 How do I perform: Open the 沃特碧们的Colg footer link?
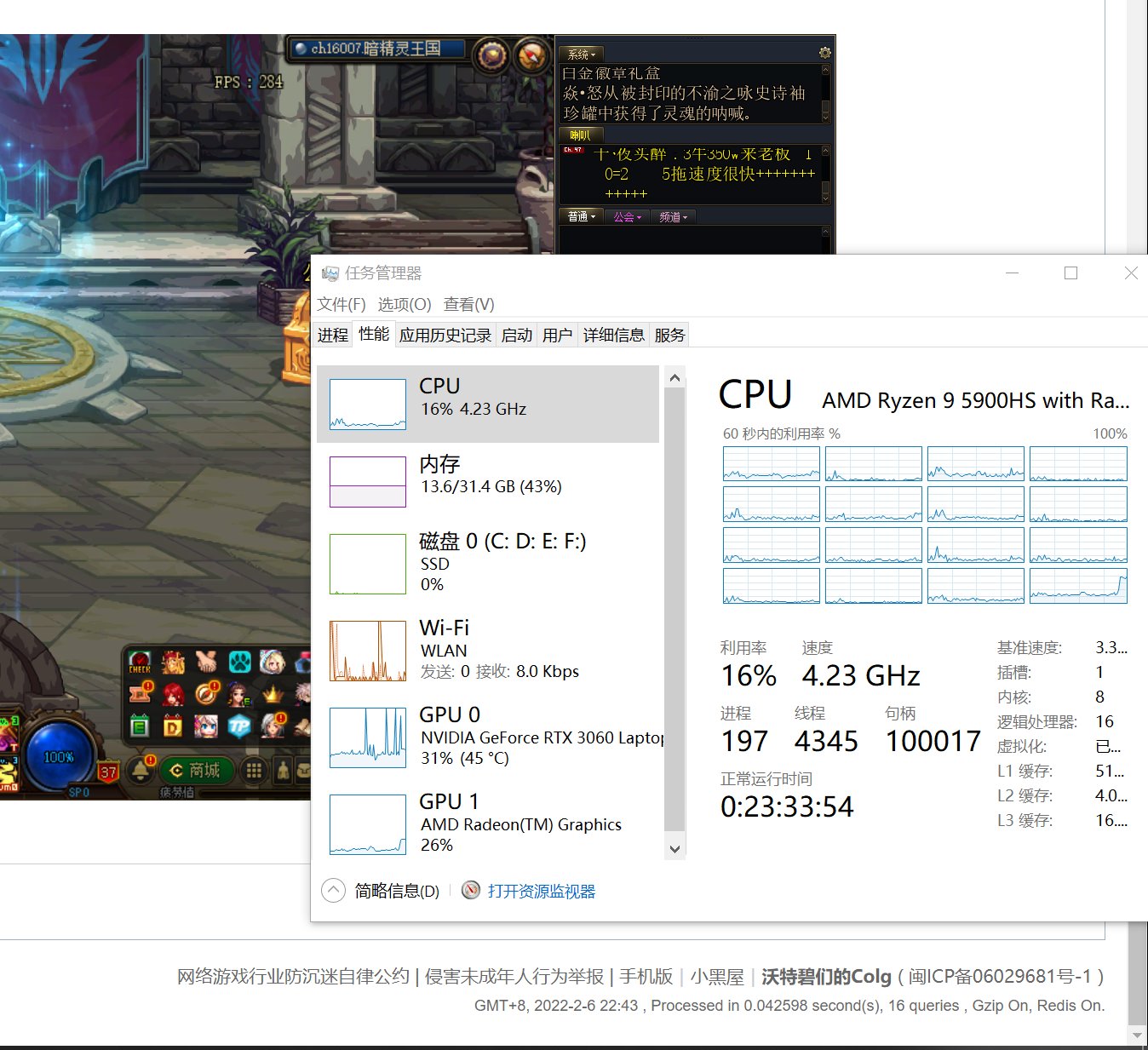[x=826, y=976]
